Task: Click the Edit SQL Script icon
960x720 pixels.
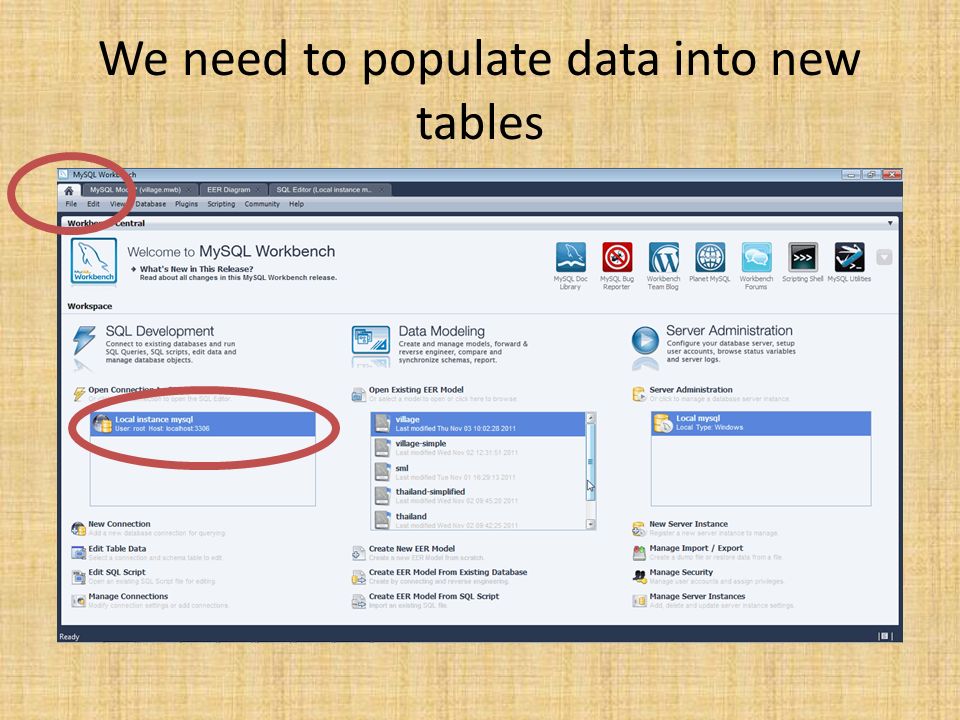Action: click(78, 577)
